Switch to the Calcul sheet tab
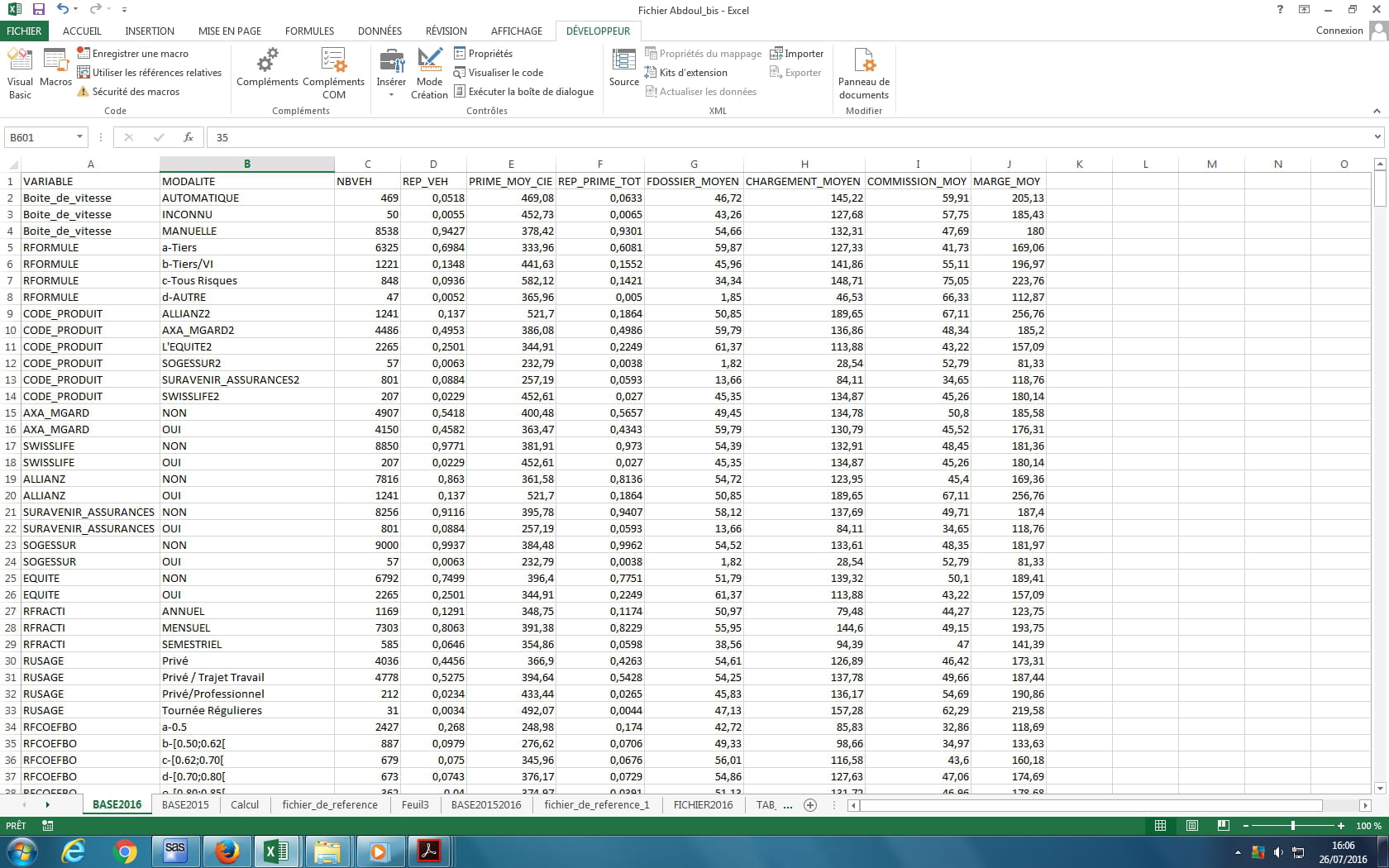 [x=245, y=804]
